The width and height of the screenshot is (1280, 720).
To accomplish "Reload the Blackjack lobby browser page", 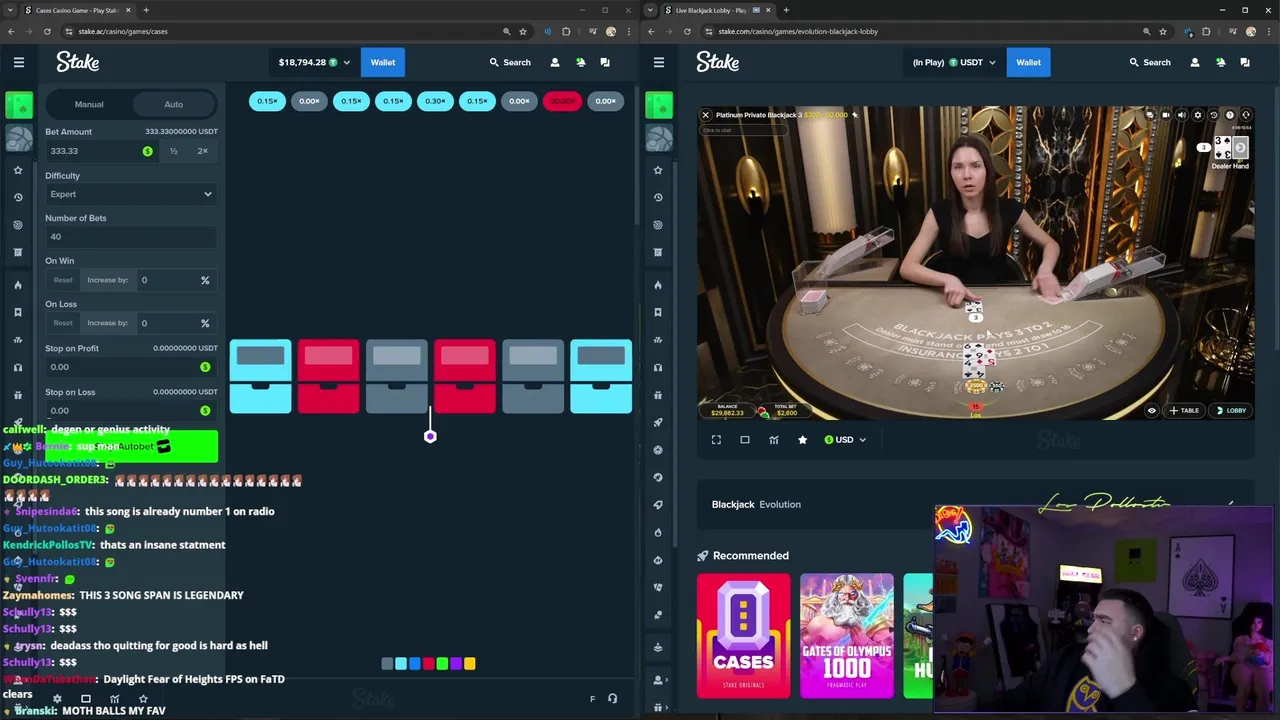I will 687,31.
